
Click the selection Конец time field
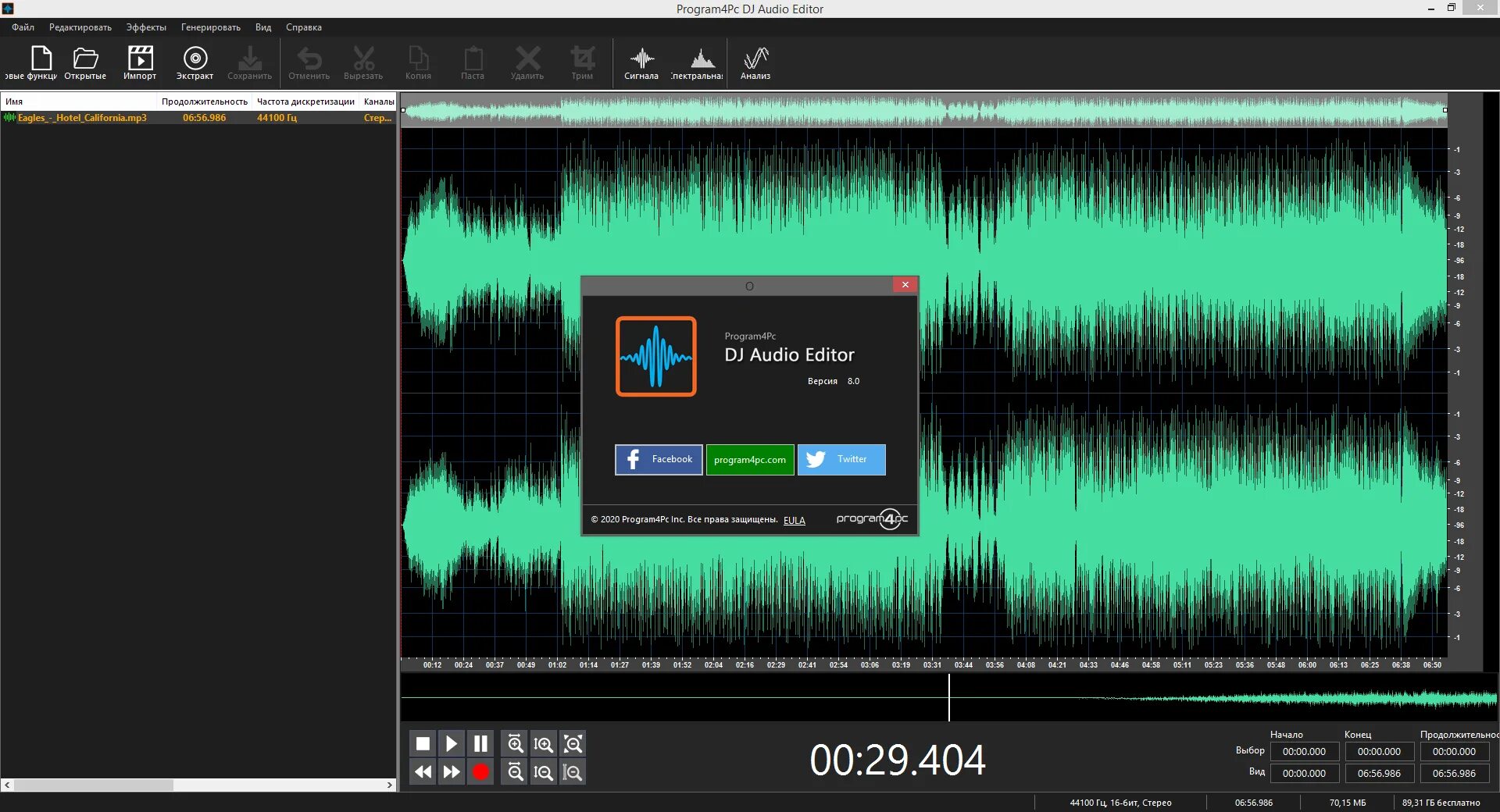(1380, 752)
